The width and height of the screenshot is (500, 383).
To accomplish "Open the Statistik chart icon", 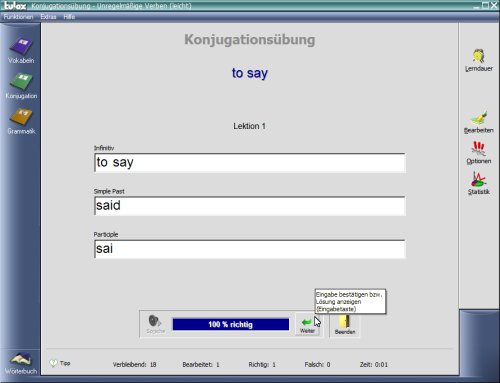I will (x=479, y=183).
